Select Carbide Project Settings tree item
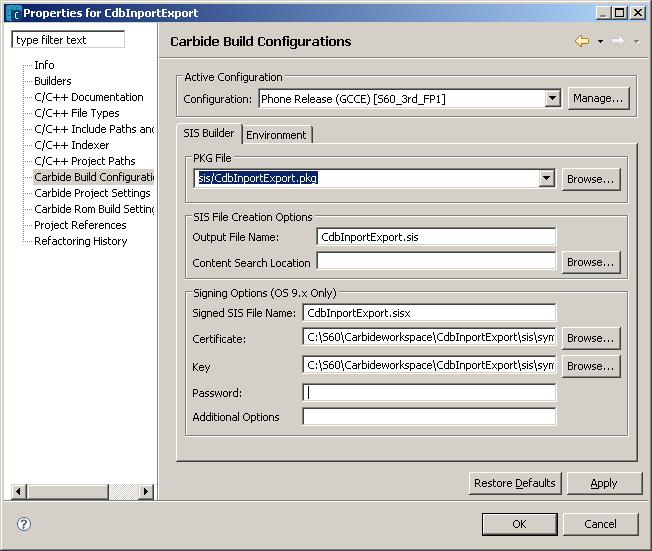The width and height of the screenshot is (652, 551). pyautogui.click(x=92, y=193)
